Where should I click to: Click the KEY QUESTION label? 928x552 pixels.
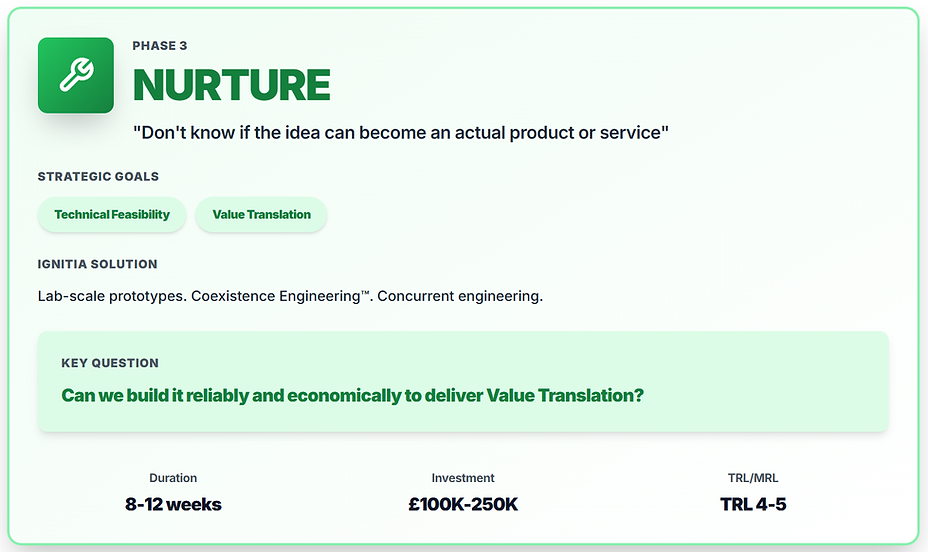[110, 363]
